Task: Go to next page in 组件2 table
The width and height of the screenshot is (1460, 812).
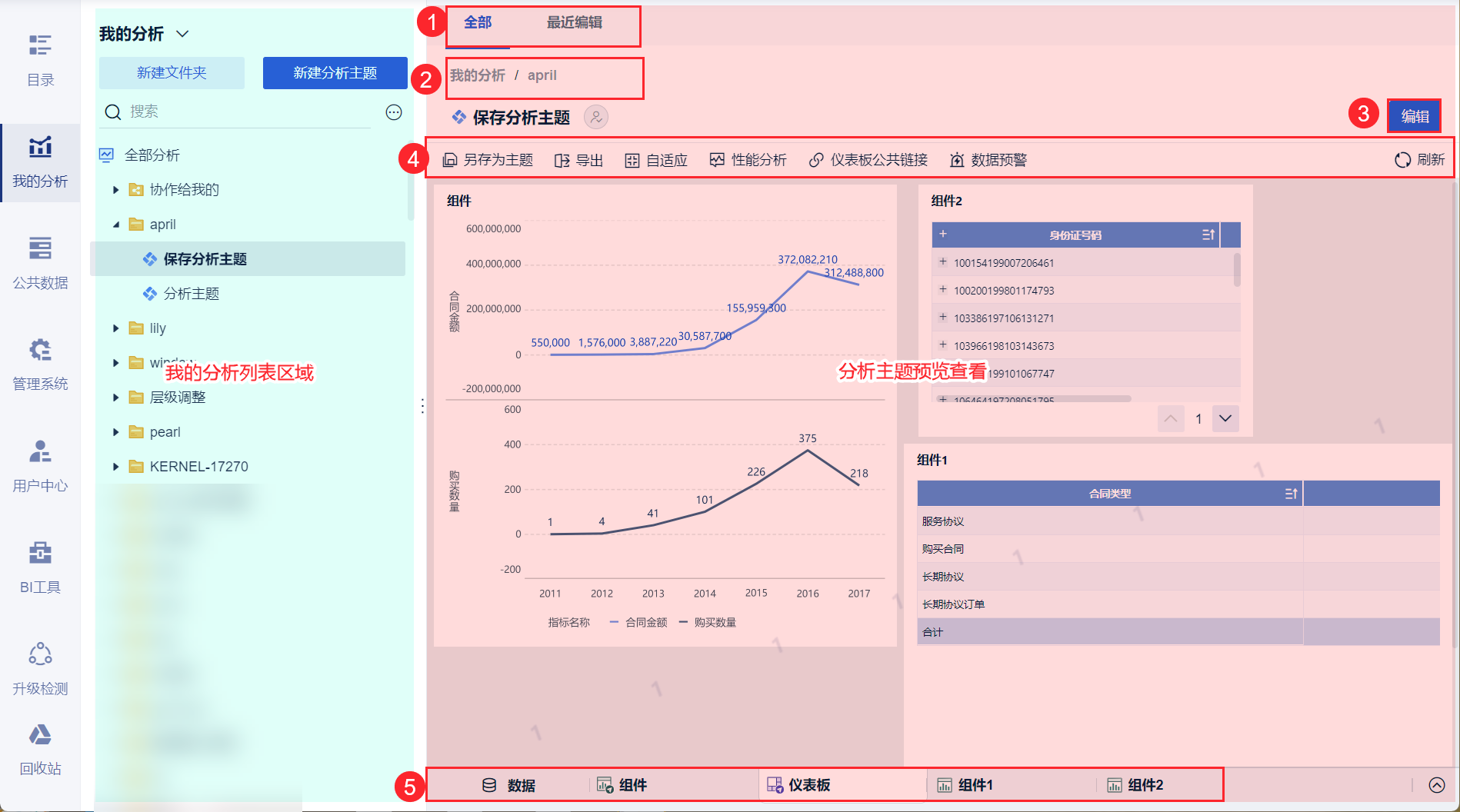Action: click(x=1225, y=418)
